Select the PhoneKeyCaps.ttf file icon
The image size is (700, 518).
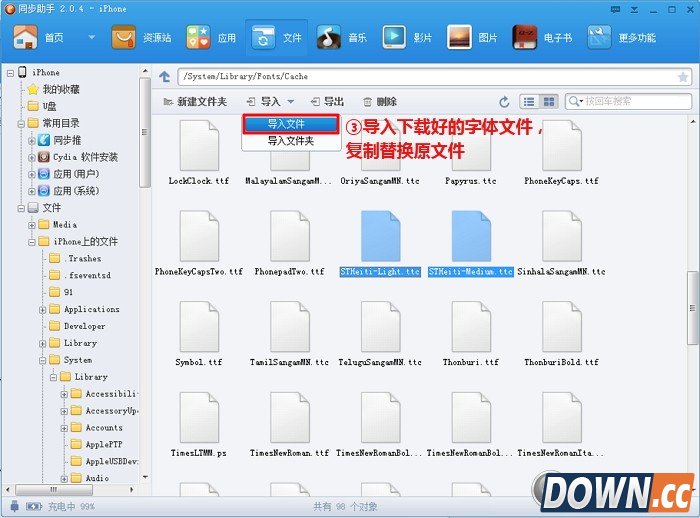point(562,145)
